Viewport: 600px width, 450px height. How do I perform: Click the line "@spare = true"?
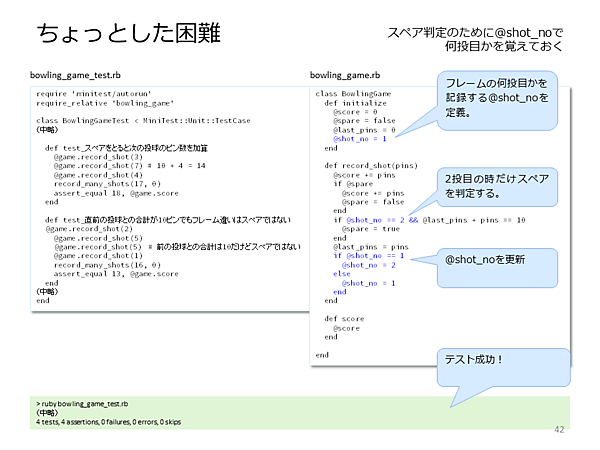pos(371,229)
